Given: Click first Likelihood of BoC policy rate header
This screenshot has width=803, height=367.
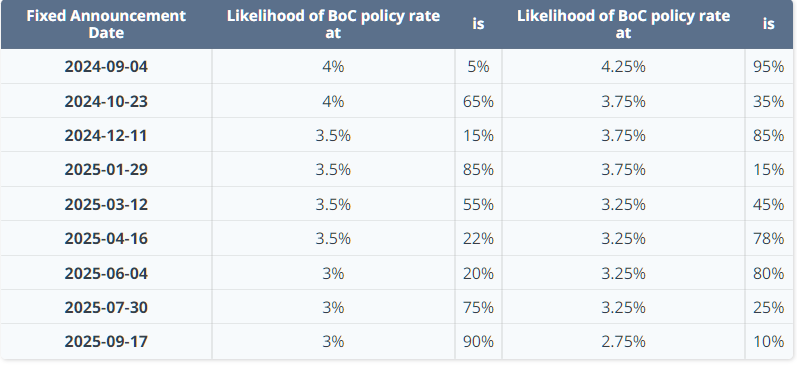Looking at the screenshot, I should tap(333, 24).
